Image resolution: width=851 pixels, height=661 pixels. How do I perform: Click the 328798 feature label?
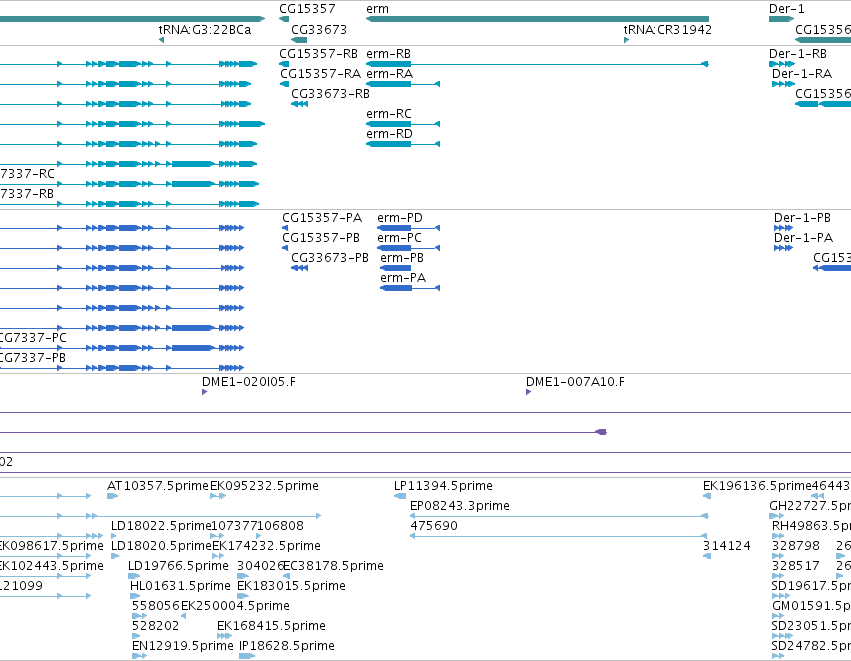[796, 546]
